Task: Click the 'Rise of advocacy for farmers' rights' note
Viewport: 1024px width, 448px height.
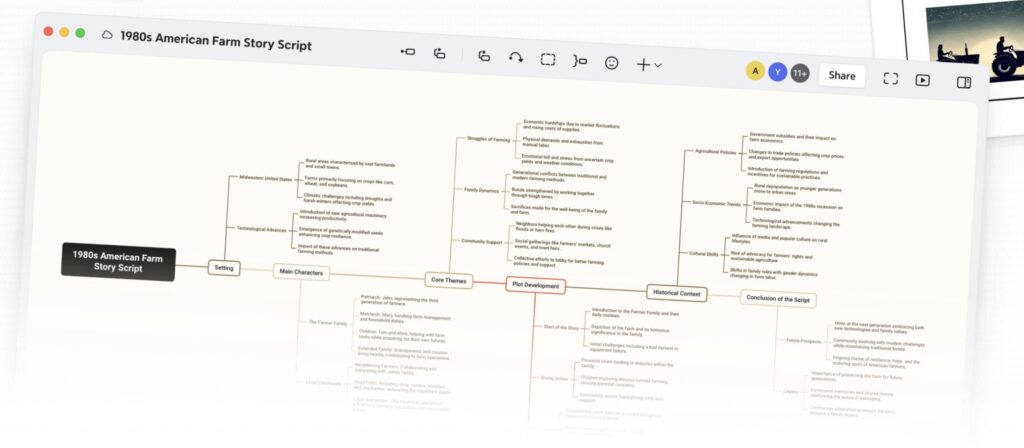Action: (773, 257)
